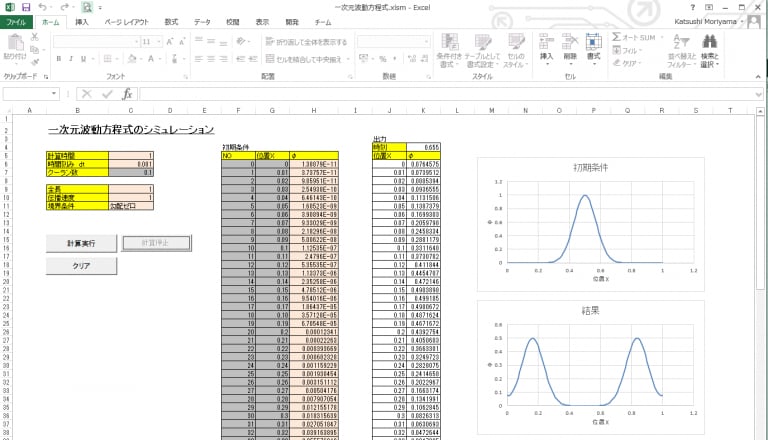Viewport: 768px width, 440px height.
Task: Click inside the formula bar input
Action: pyautogui.click(x=447, y=94)
